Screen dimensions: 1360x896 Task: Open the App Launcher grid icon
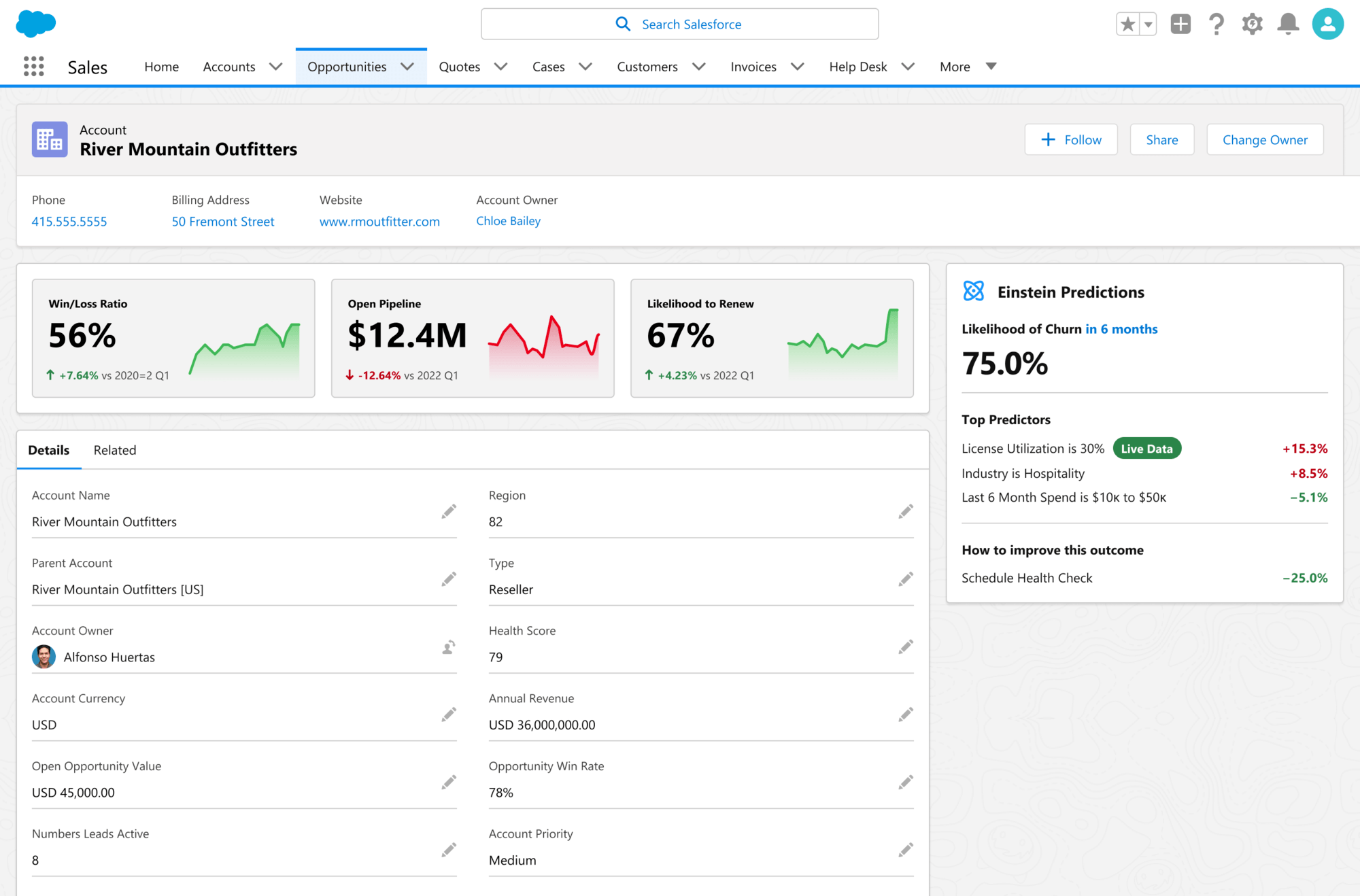click(x=33, y=67)
